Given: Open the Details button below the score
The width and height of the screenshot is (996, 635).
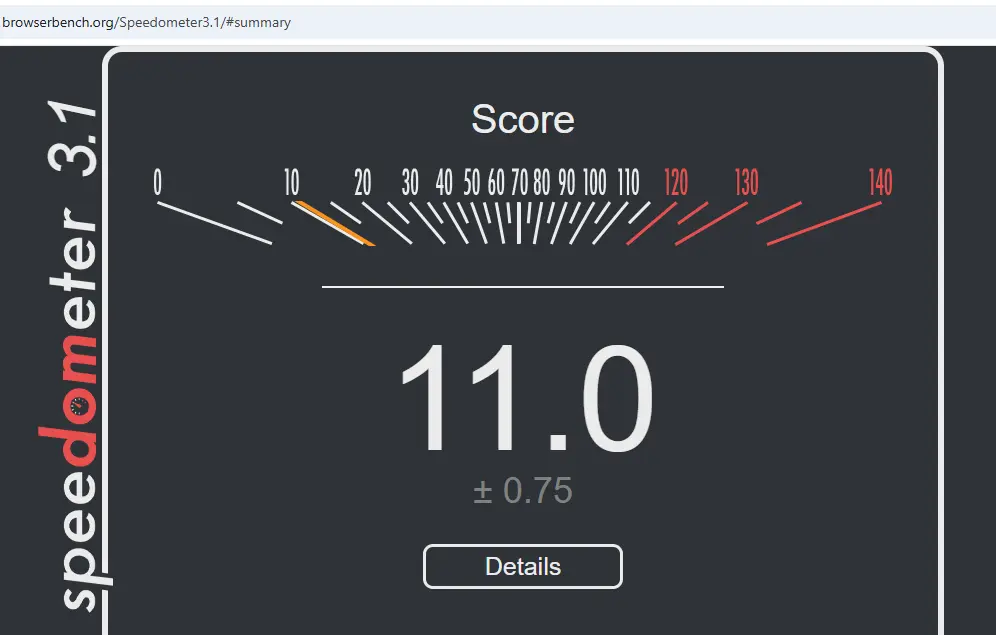Looking at the screenshot, I should 522,566.
